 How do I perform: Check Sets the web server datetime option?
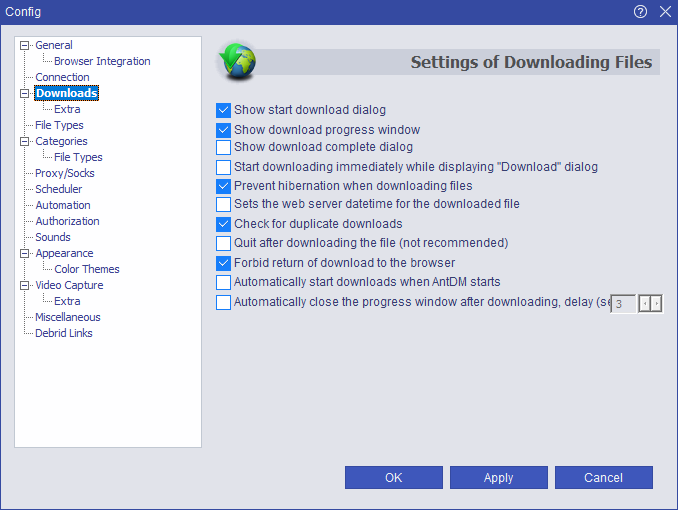point(223,204)
